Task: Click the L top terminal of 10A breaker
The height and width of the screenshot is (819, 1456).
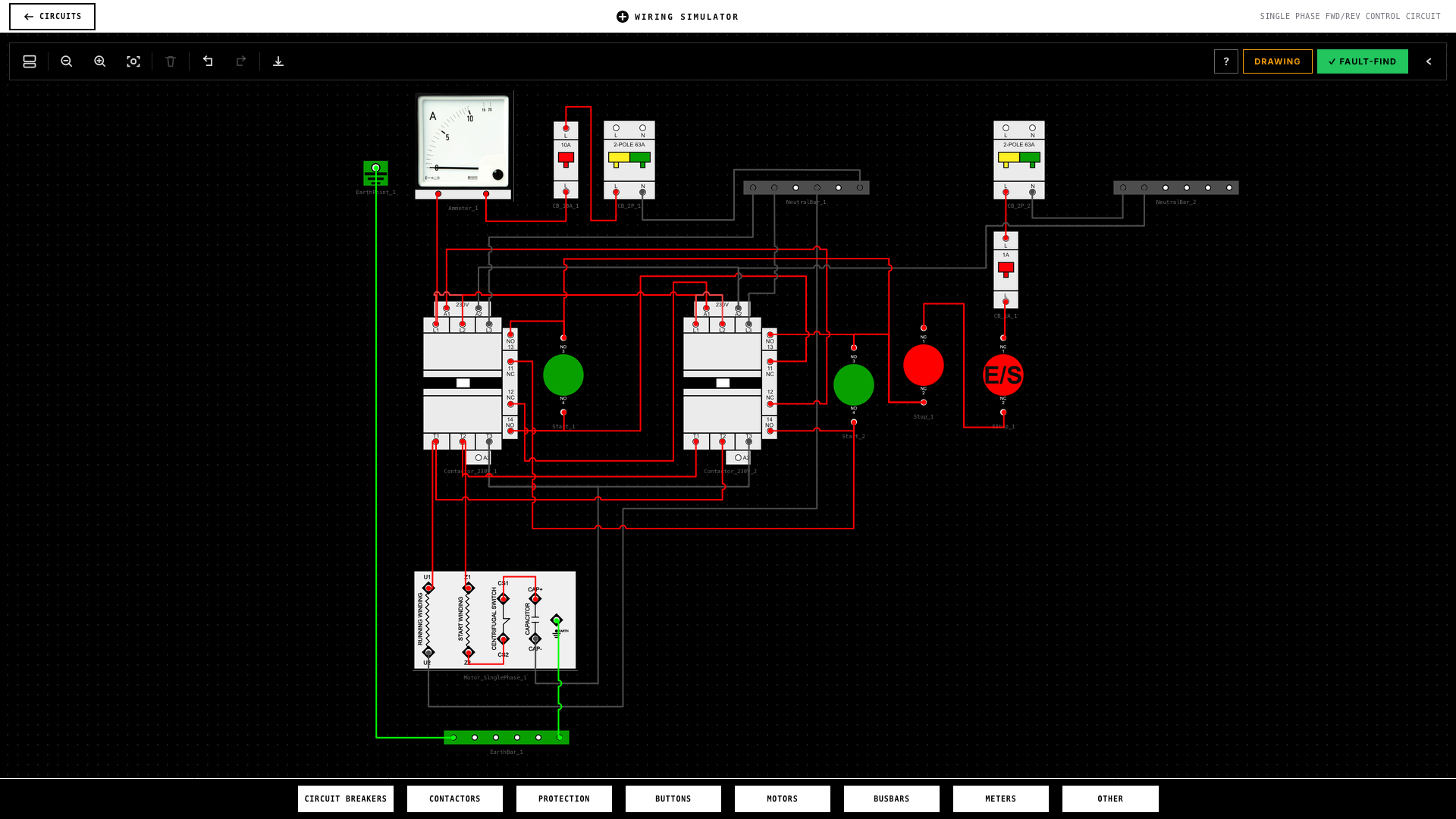Action: pyautogui.click(x=566, y=128)
